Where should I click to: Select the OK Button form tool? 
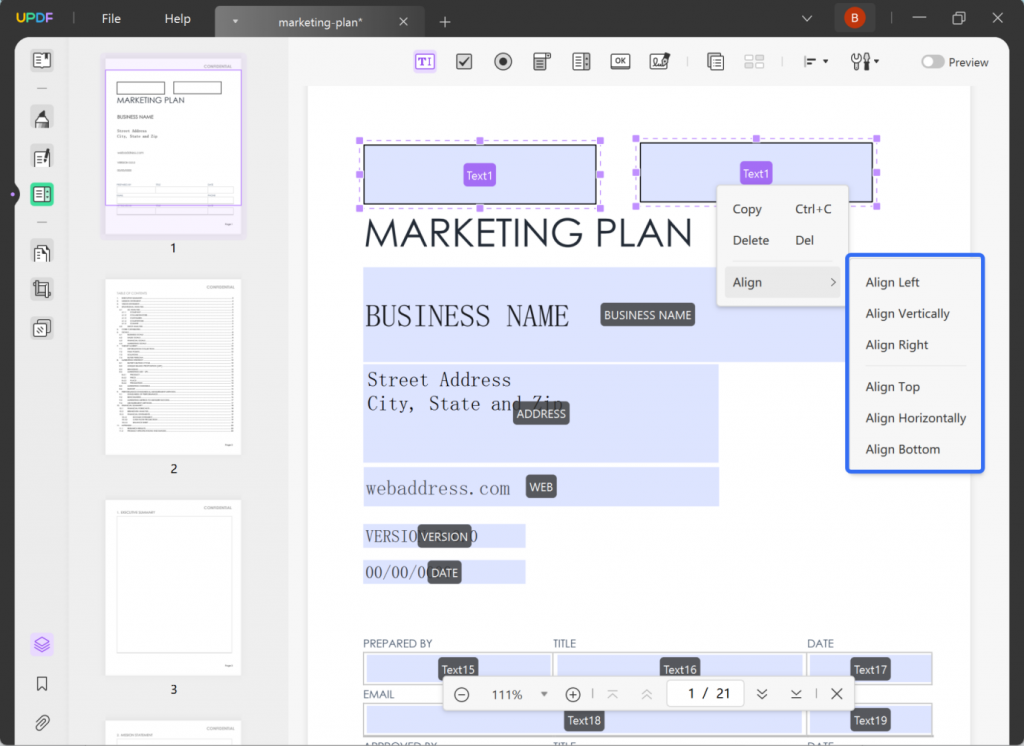pyautogui.click(x=620, y=61)
